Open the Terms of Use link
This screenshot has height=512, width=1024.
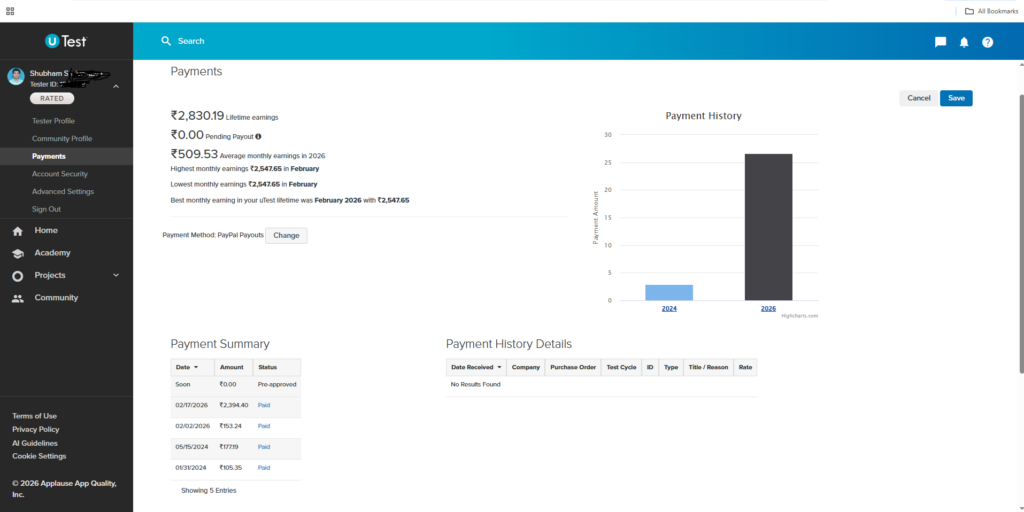35,416
